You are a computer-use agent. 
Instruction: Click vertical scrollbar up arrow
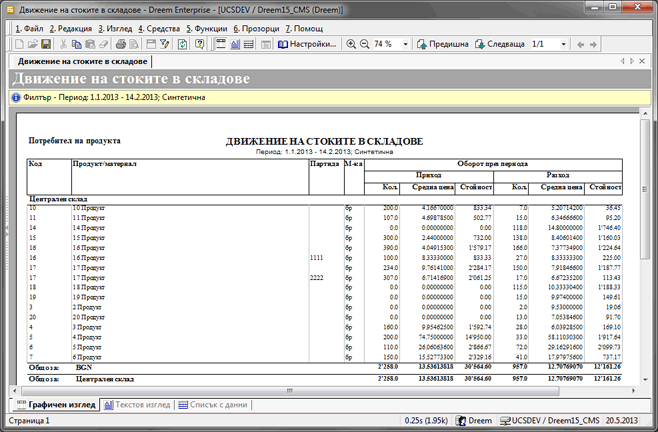[x=645, y=113]
